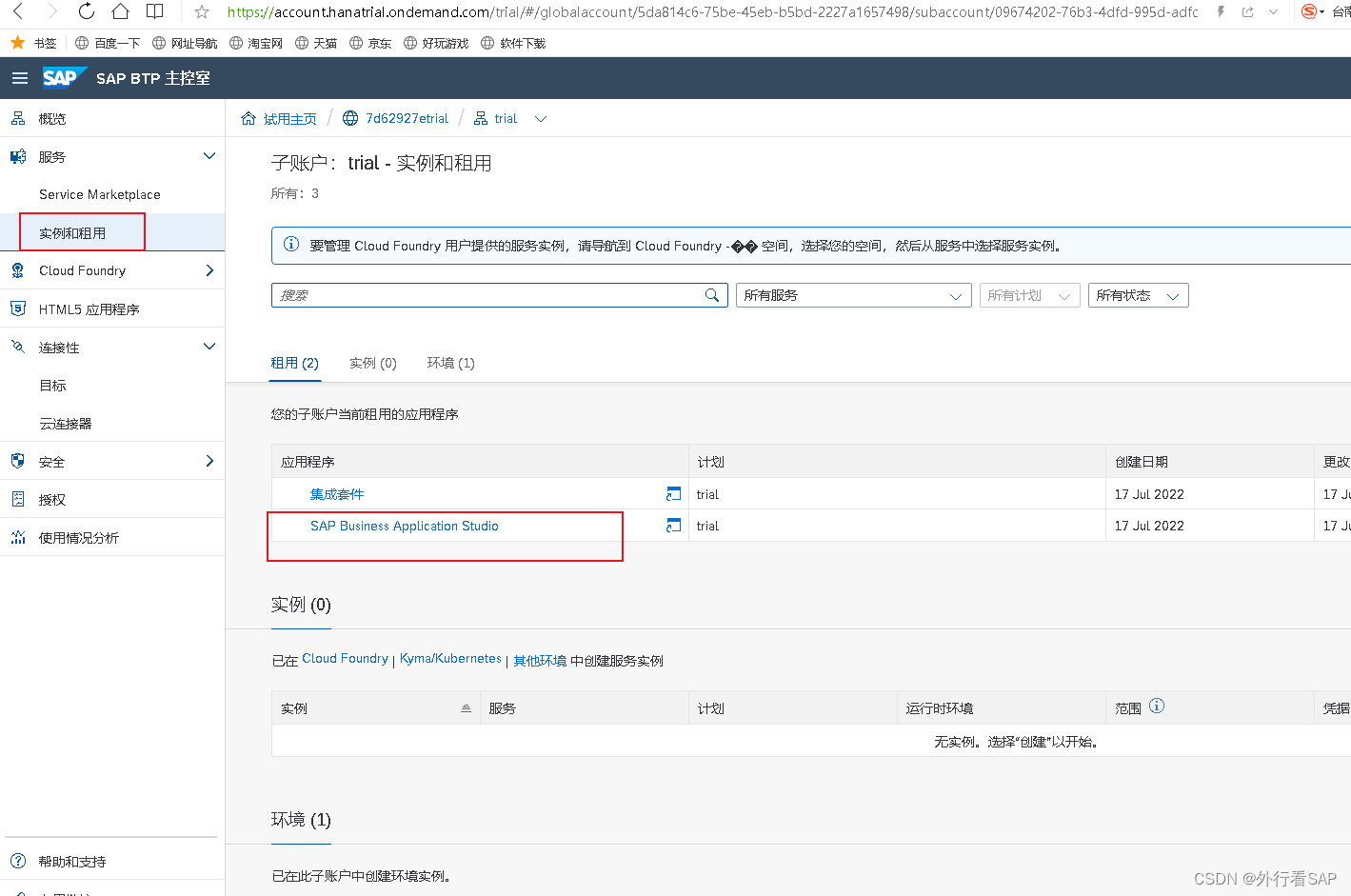Go to 试用主页 breadcrumb

[289, 119]
